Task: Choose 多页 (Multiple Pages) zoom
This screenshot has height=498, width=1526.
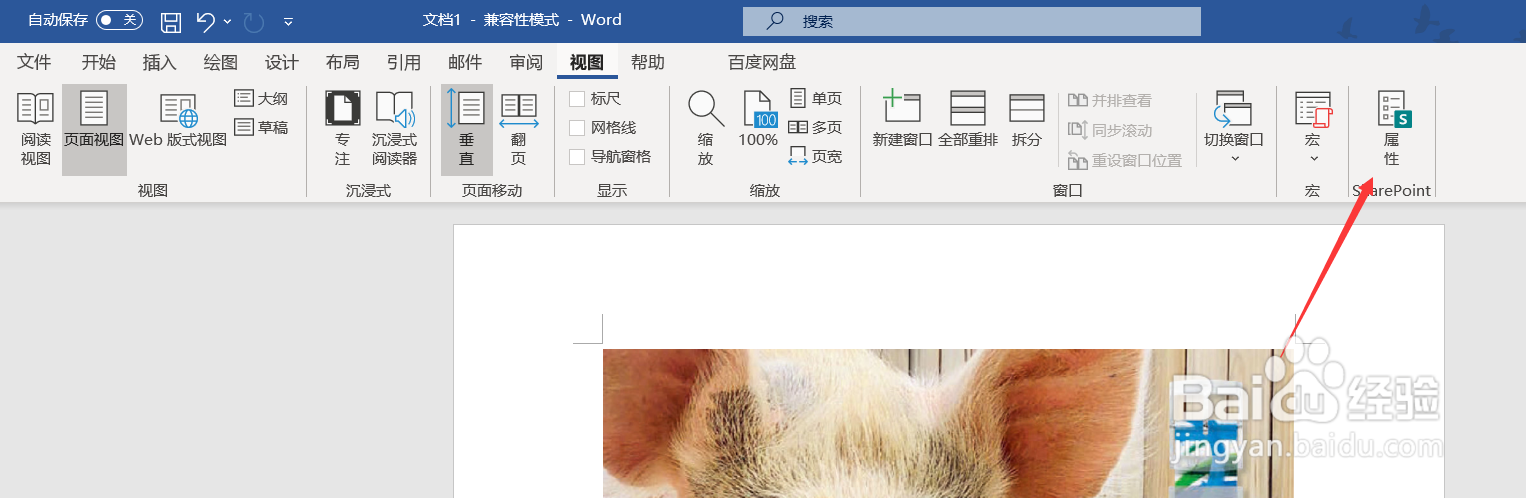Action: [816, 127]
